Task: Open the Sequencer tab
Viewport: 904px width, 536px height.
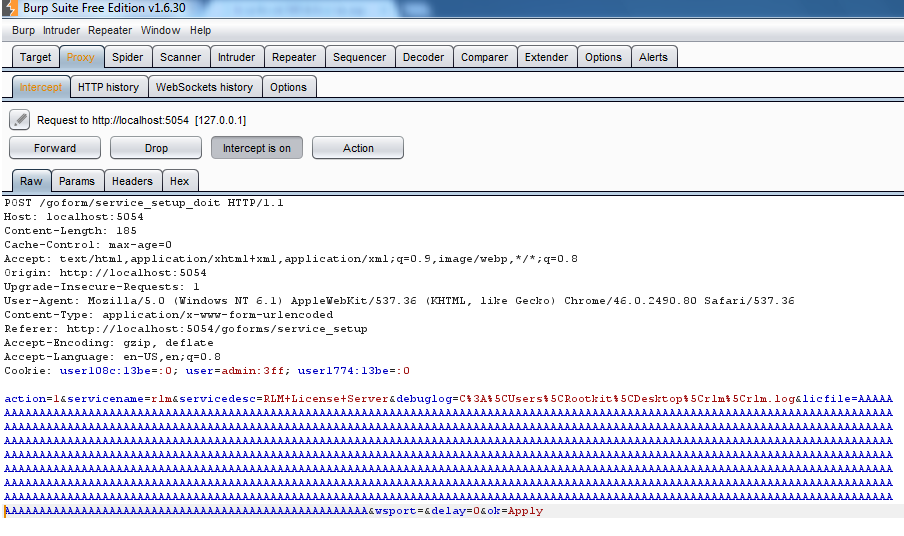Action: tap(359, 57)
